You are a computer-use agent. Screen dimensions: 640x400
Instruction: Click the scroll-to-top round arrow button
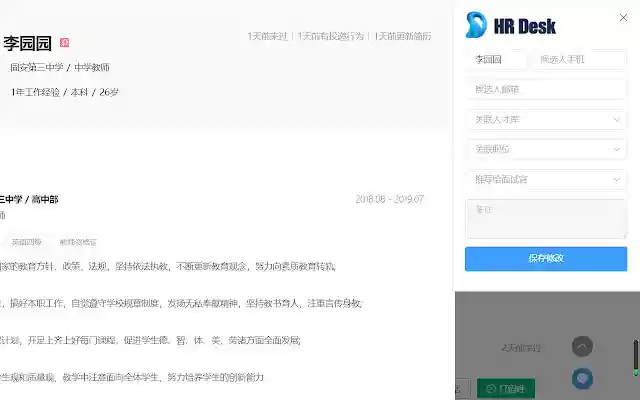(x=582, y=347)
